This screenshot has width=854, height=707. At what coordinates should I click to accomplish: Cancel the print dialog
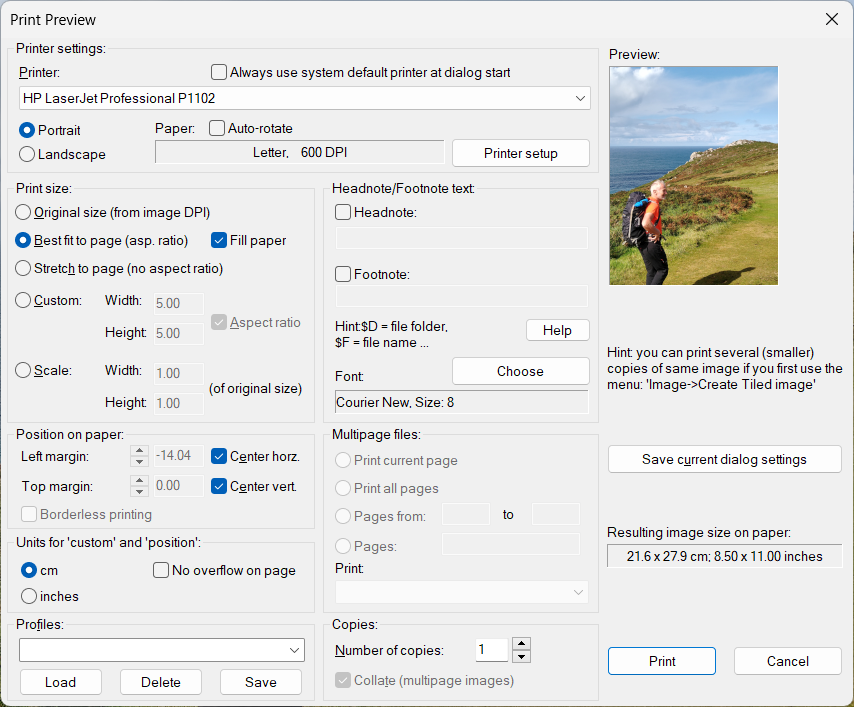coord(788,661)
